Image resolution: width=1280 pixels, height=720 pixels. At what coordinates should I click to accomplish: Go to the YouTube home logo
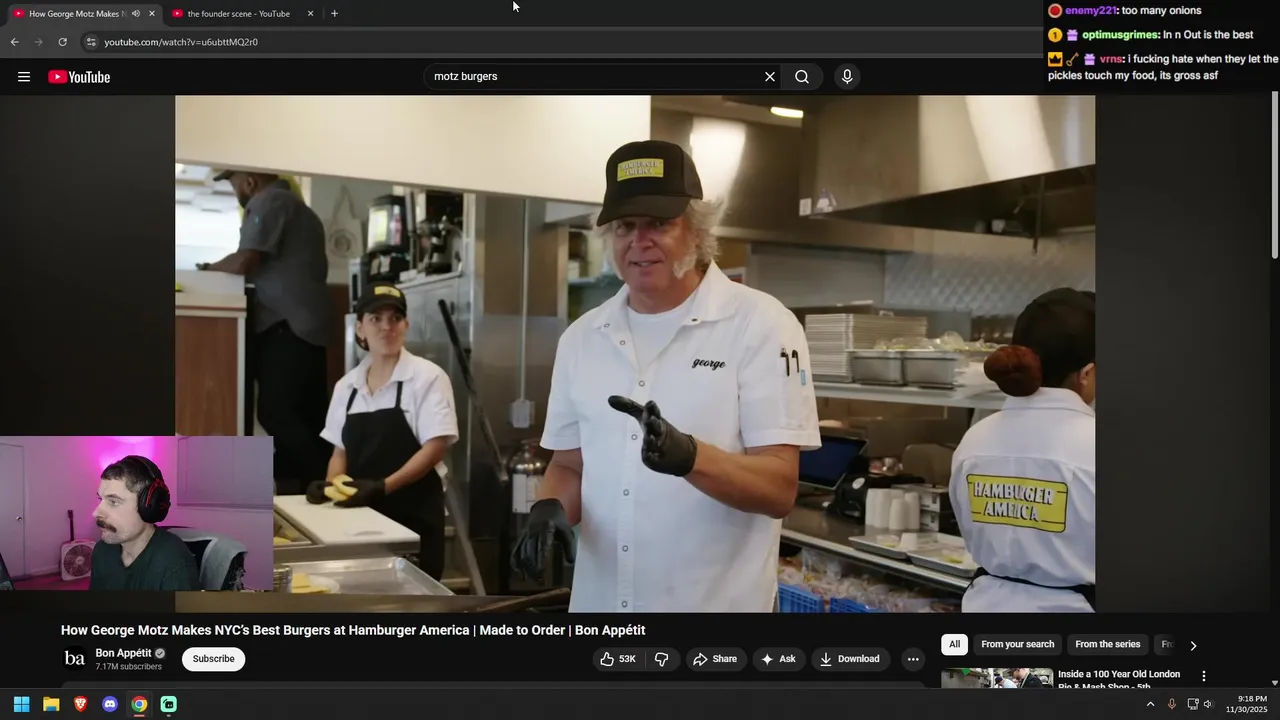click(x=79, y=77)
